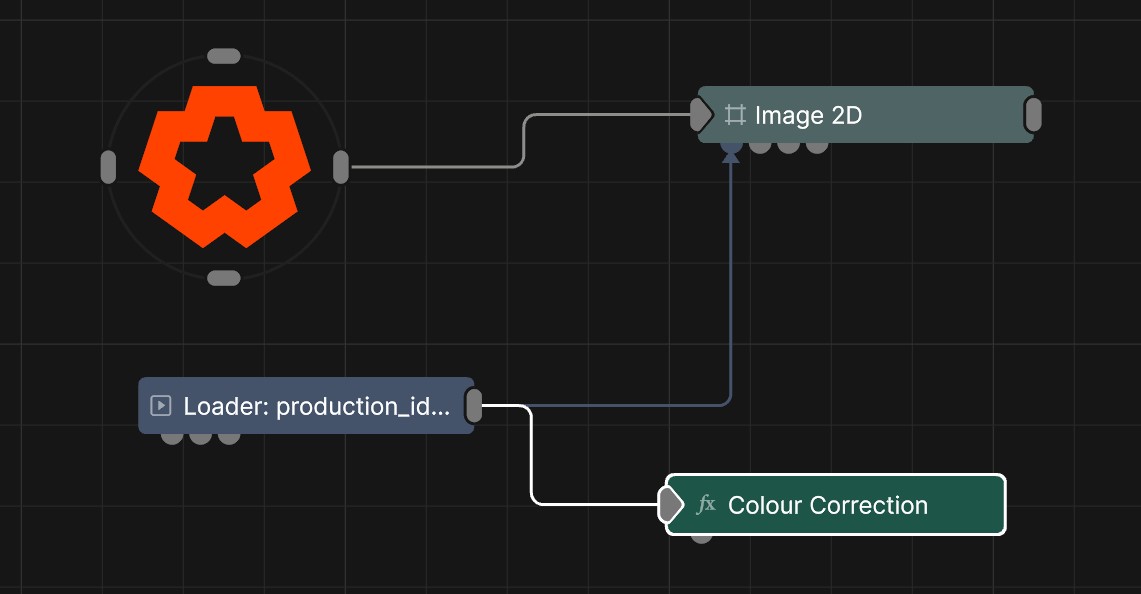Select the root node's left connector port

point(109,167)
